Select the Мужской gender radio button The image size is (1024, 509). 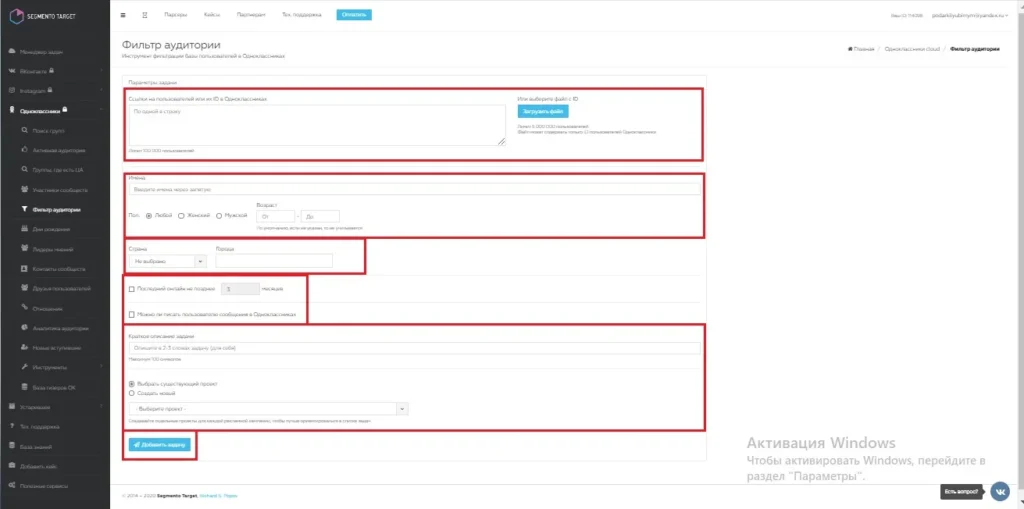tap(219, 216)
